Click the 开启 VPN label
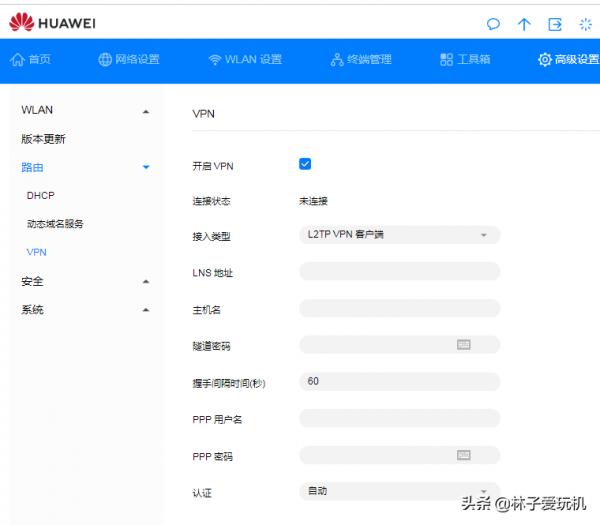The height and width of the screenshot is (525, 600). [213, 166]
